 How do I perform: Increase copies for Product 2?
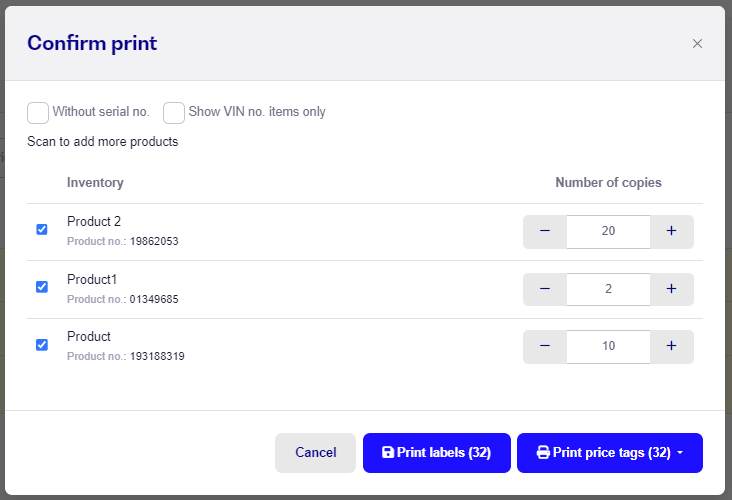[671, 232]
